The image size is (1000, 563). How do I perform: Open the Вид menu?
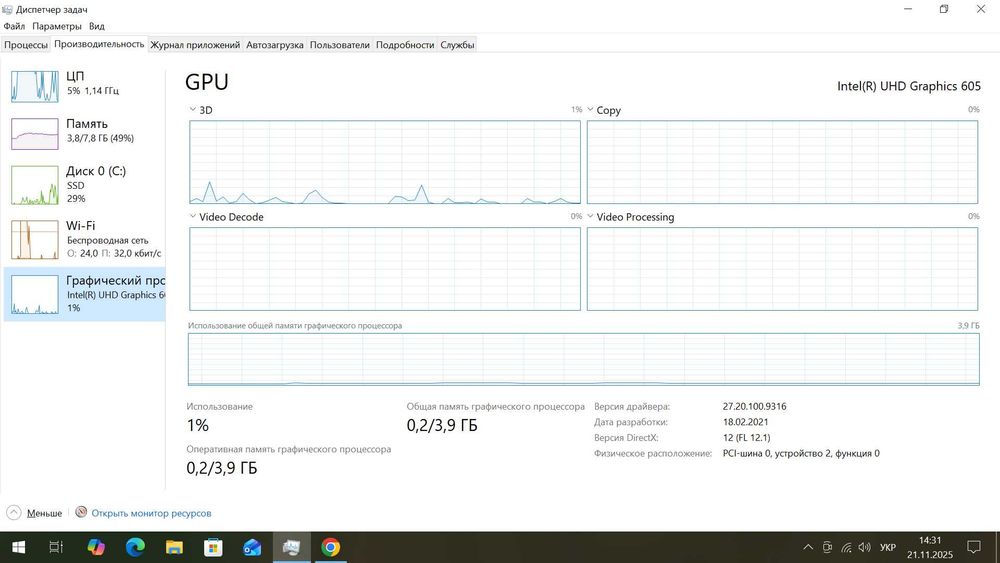tap(96, 26)
